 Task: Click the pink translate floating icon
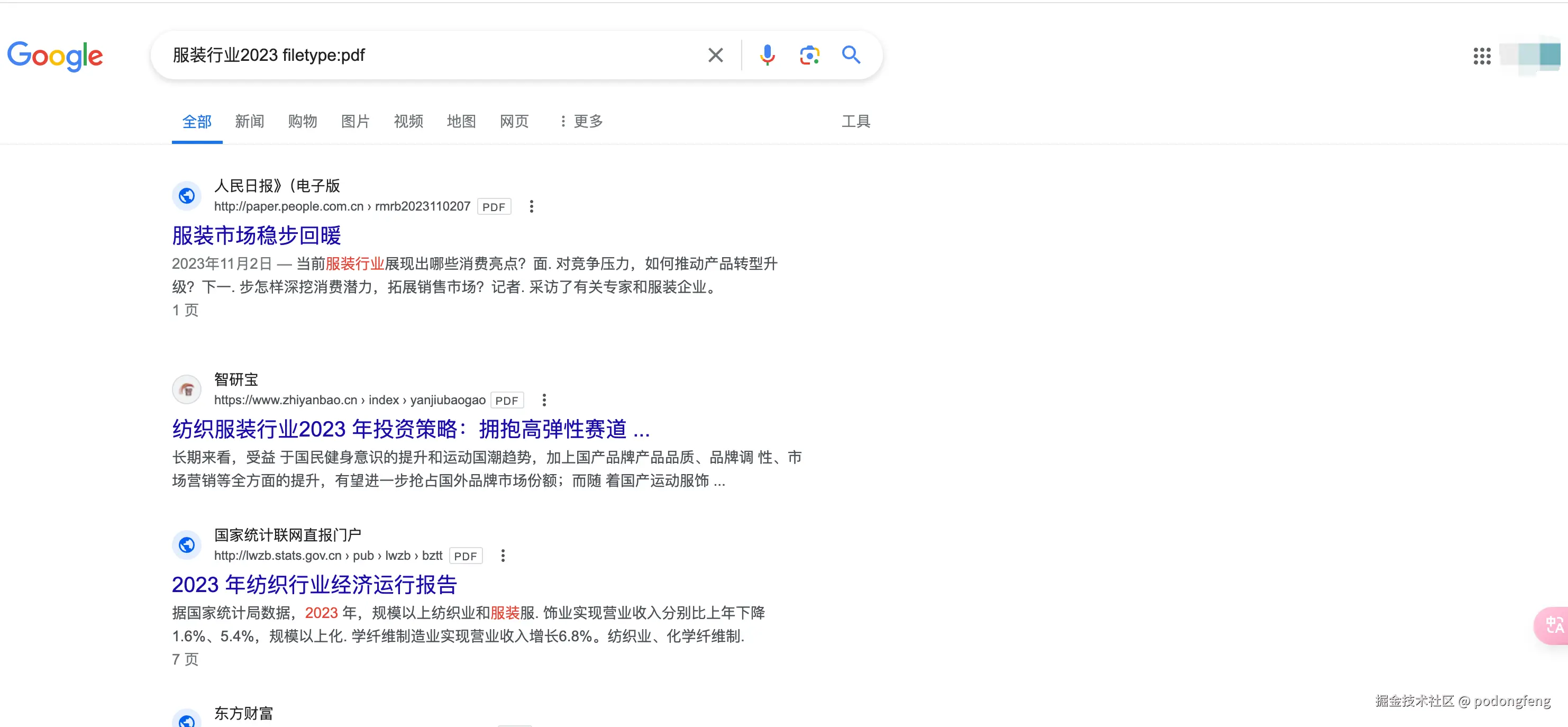click(1554, 624)
